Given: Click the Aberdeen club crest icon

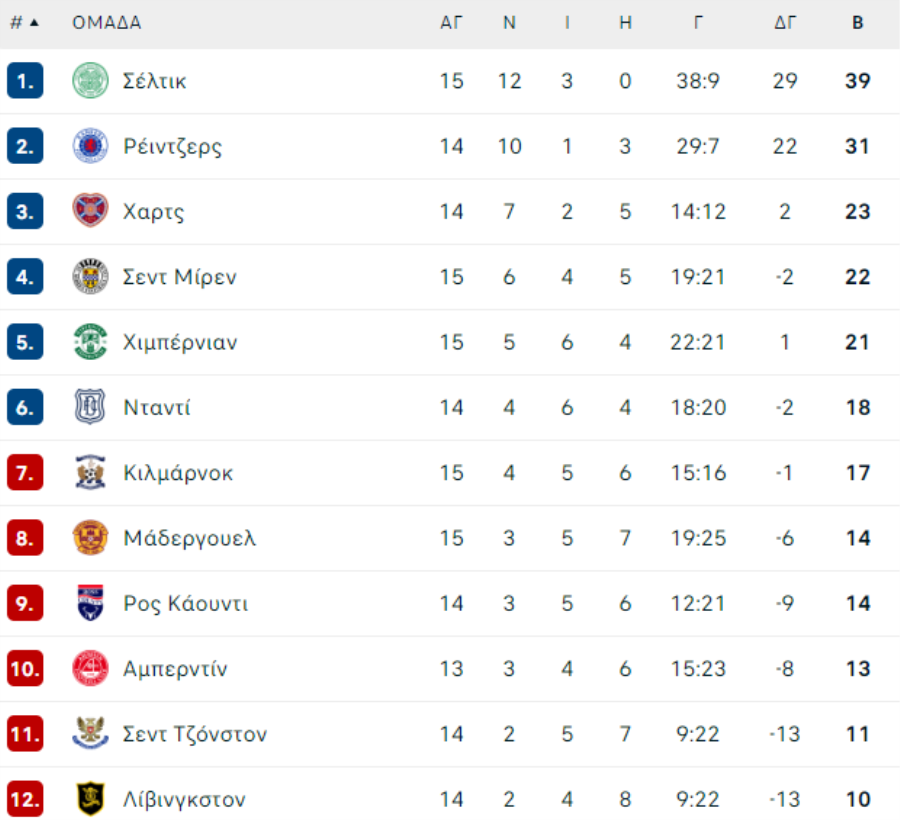Looking at the screenshot, I should 91,669.
